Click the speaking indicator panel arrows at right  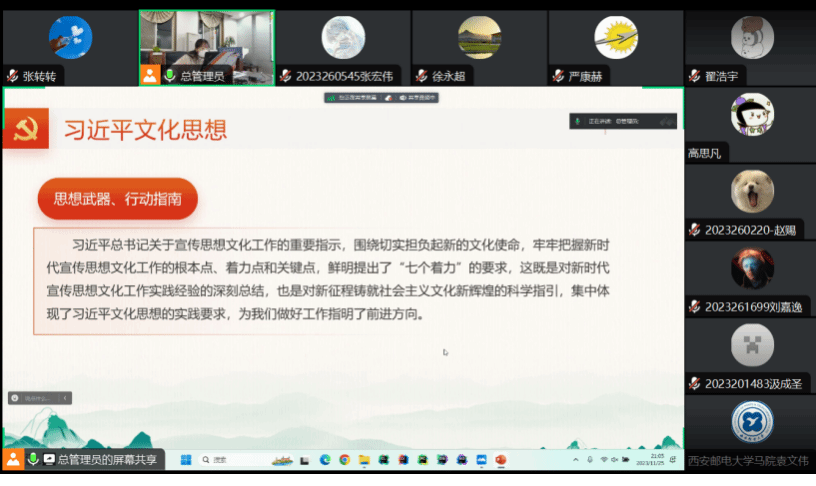pyautogui.click(x=667, y=122)
